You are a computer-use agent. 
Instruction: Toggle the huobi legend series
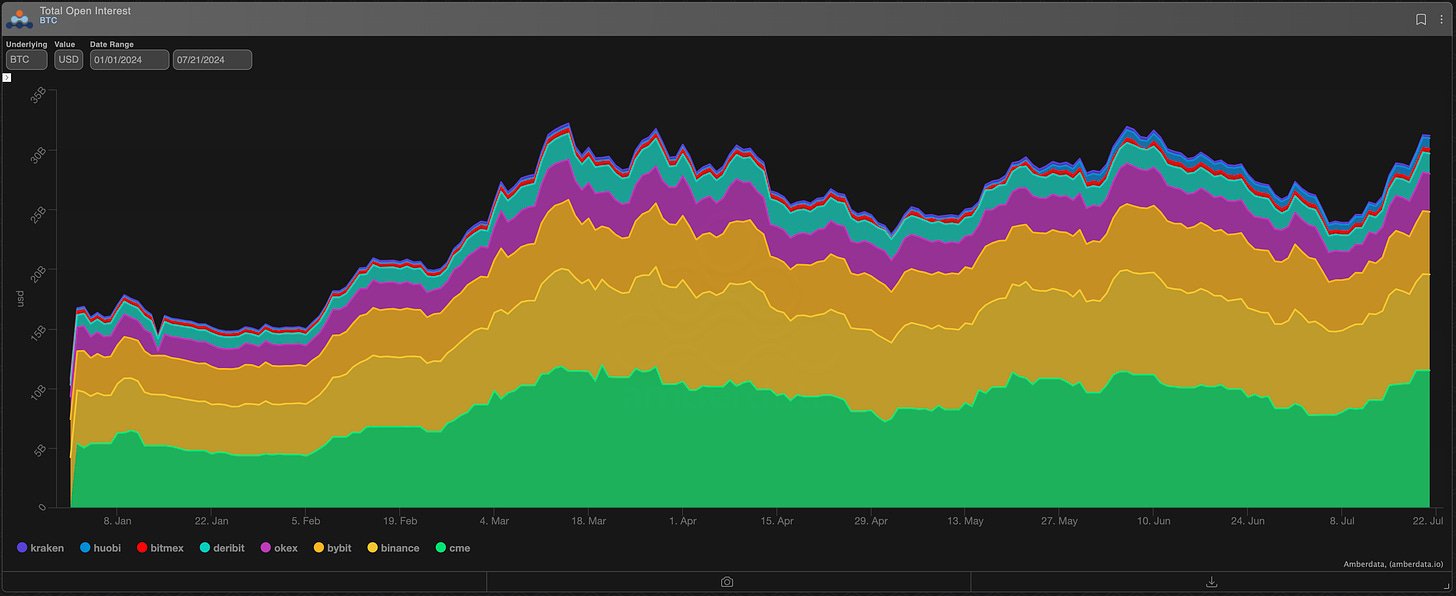point(100,548)
